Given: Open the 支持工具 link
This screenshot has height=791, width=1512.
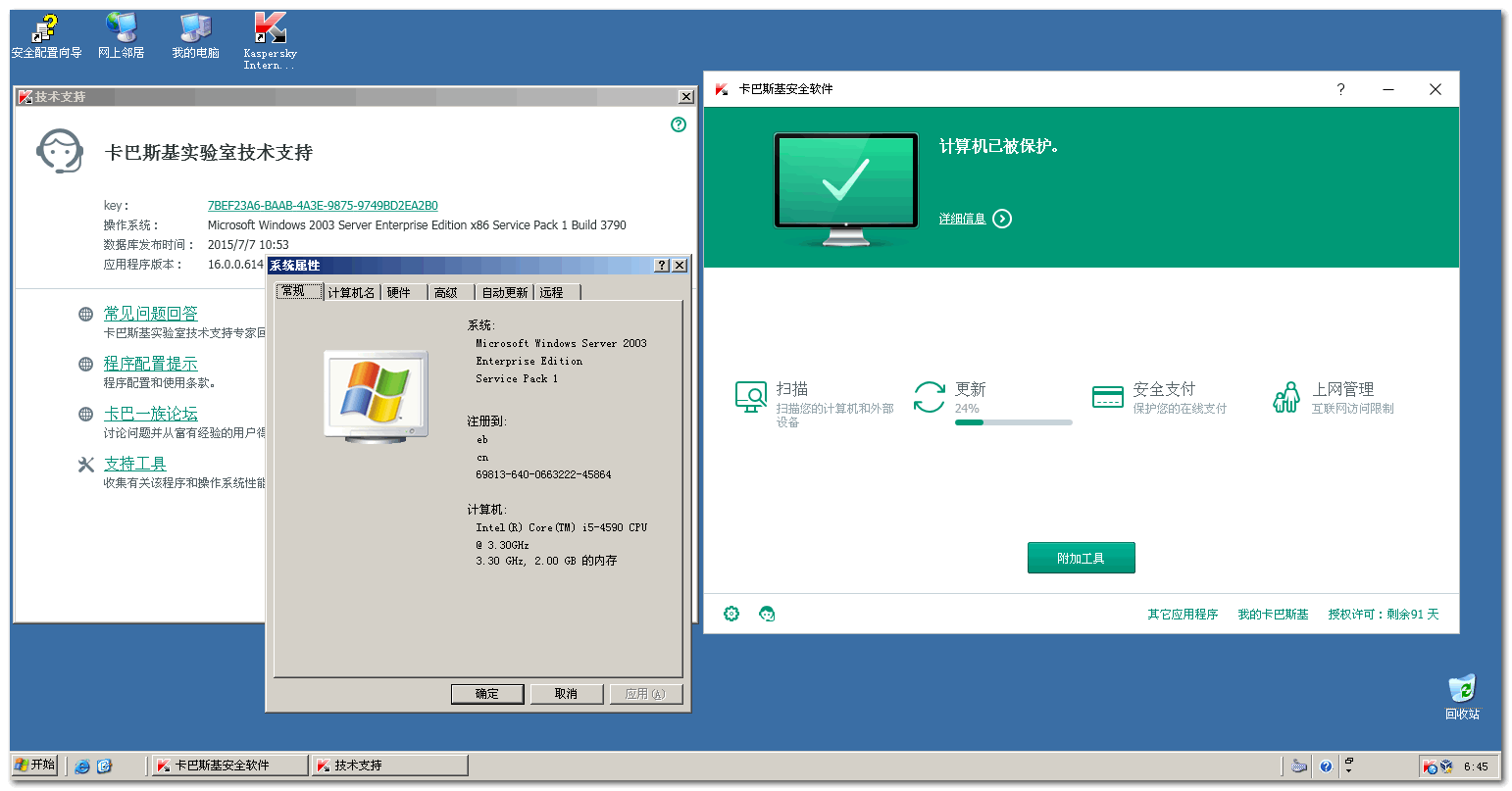Looking at the screenshot, I should click(x=135, y=464).
